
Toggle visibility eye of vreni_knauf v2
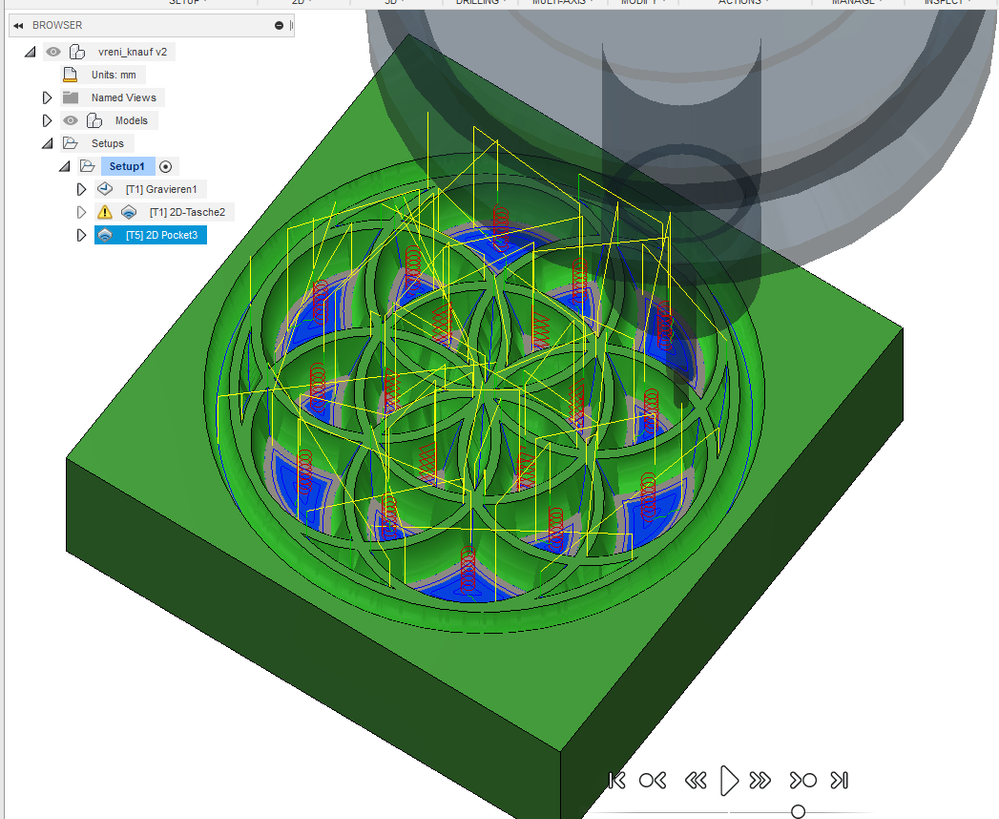pos(54,52)
